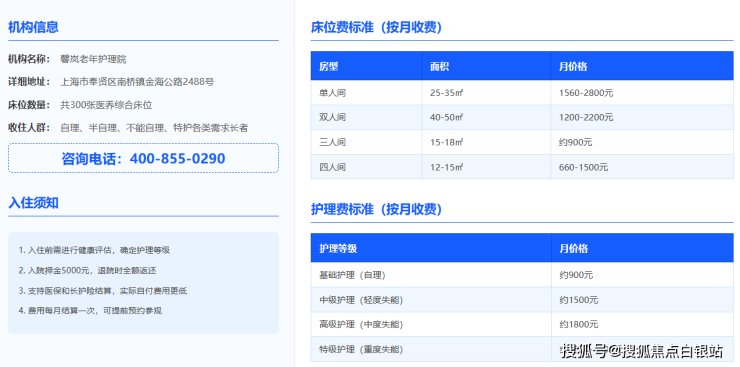
Task: Select the 四人间 row cell
Action: 366,167
